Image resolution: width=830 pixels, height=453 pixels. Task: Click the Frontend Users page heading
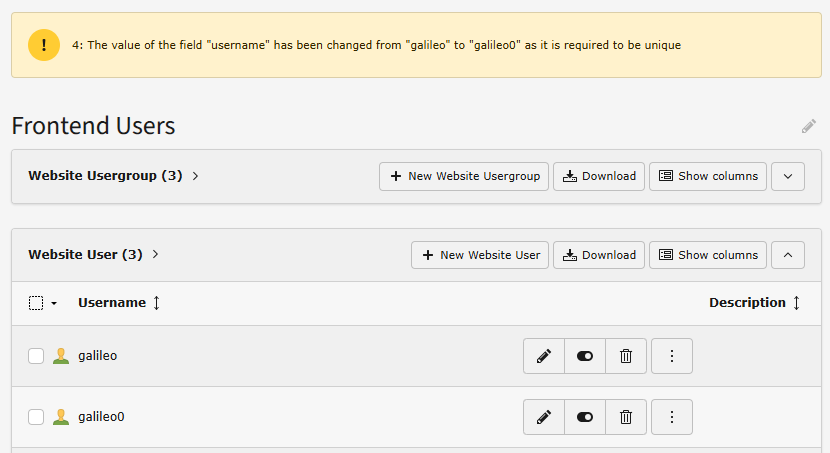pyautogui.click(x=93, y=126)
